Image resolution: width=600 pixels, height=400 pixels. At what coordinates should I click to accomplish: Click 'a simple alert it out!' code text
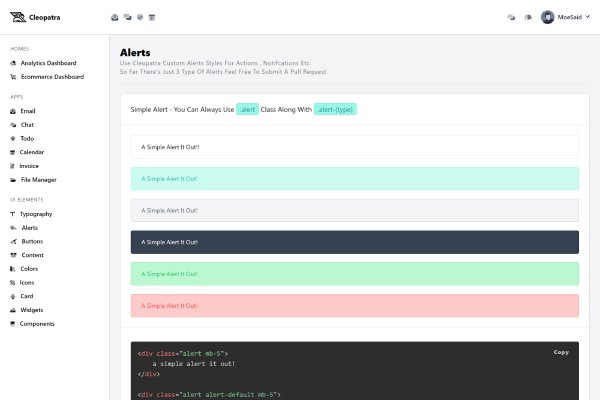(194, 364)
